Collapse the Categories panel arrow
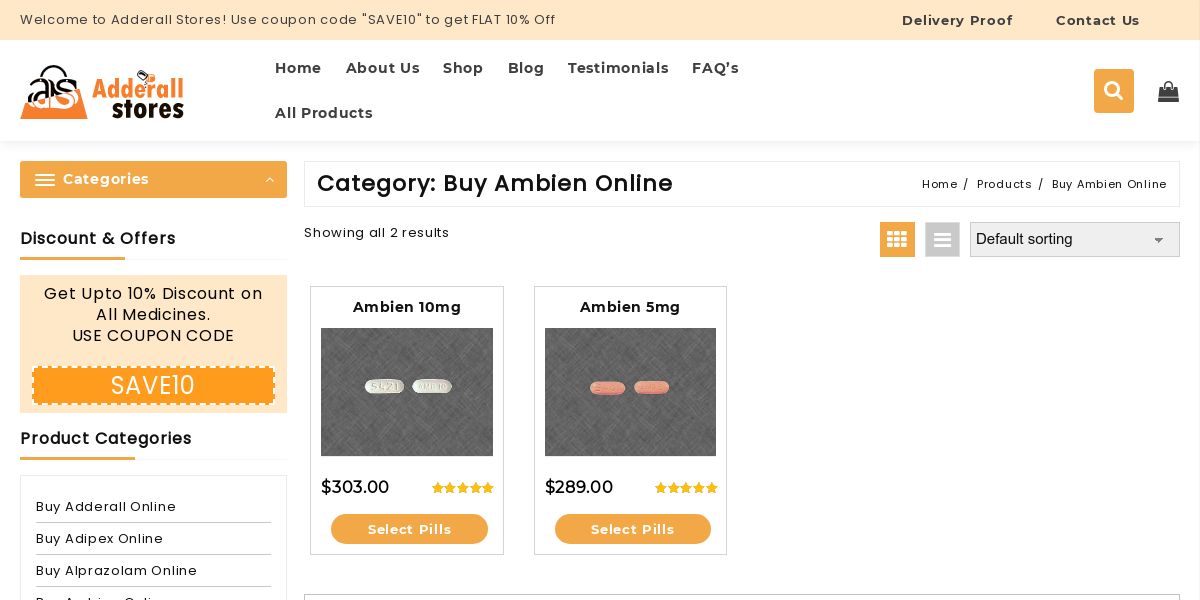This screenshot has width=1200, height=600. click(269, 180)
